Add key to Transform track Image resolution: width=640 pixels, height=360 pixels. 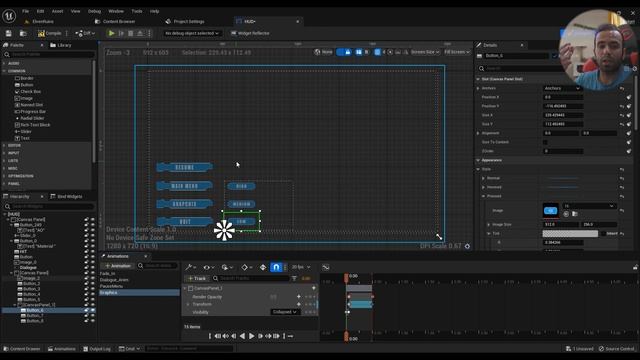coord(299,304)
